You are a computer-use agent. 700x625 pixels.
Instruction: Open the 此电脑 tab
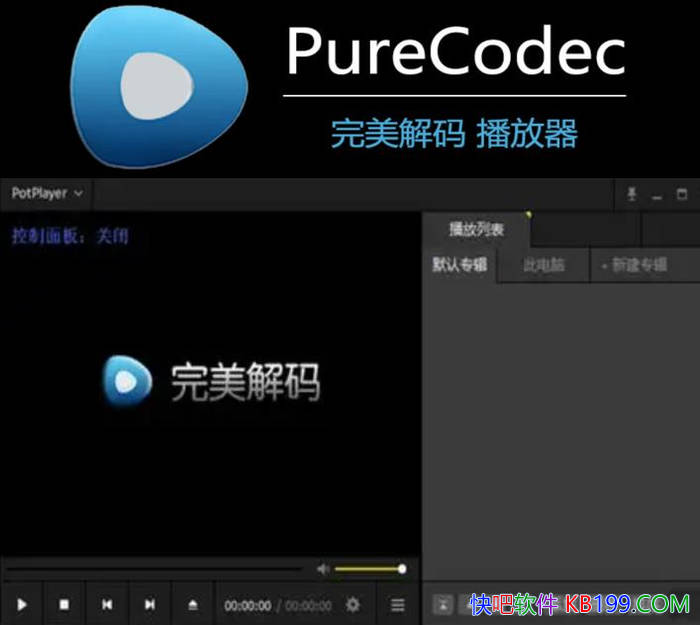[x=543, y=266]
